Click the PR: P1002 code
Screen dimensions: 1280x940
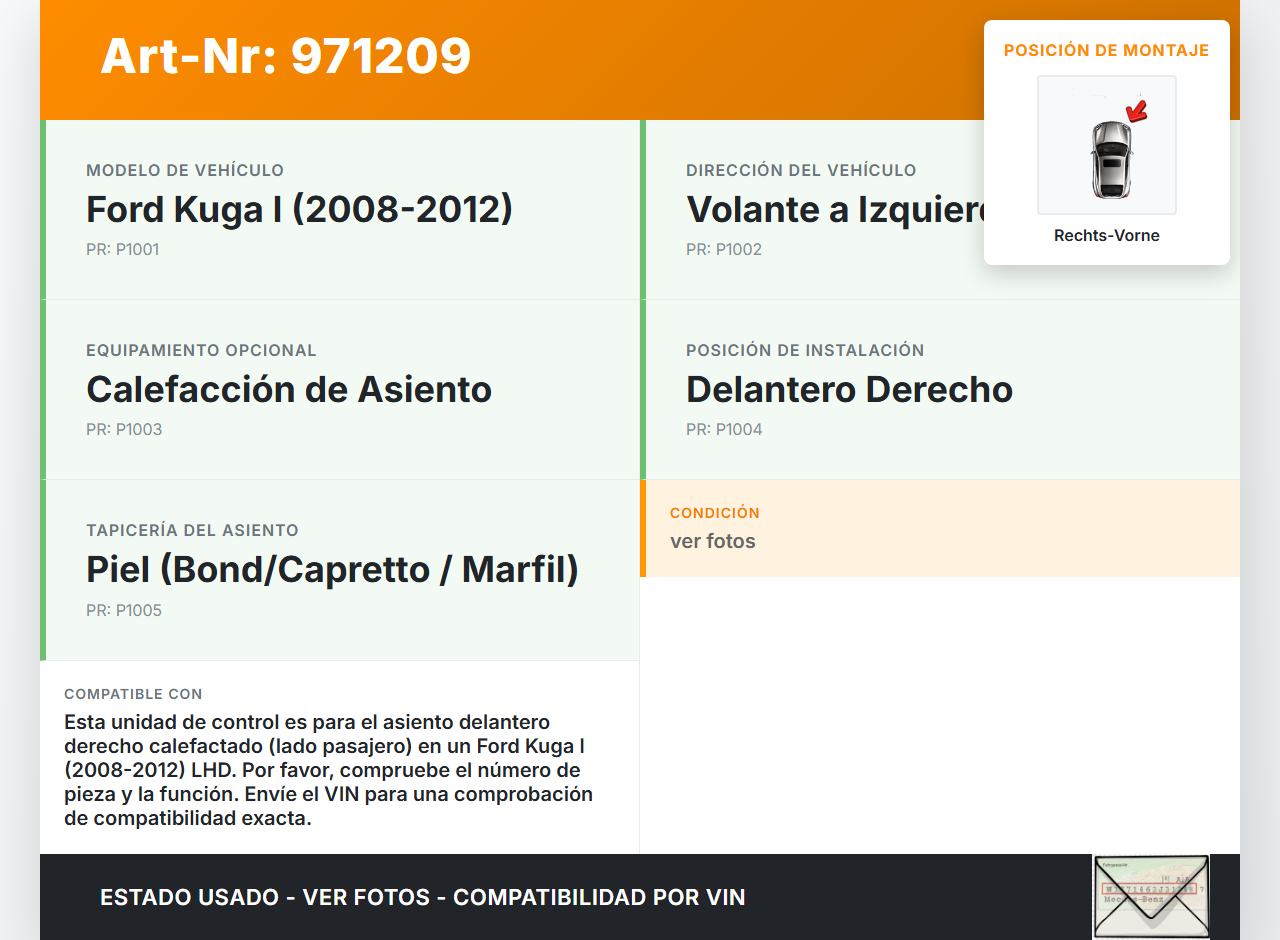click(724, 250)
